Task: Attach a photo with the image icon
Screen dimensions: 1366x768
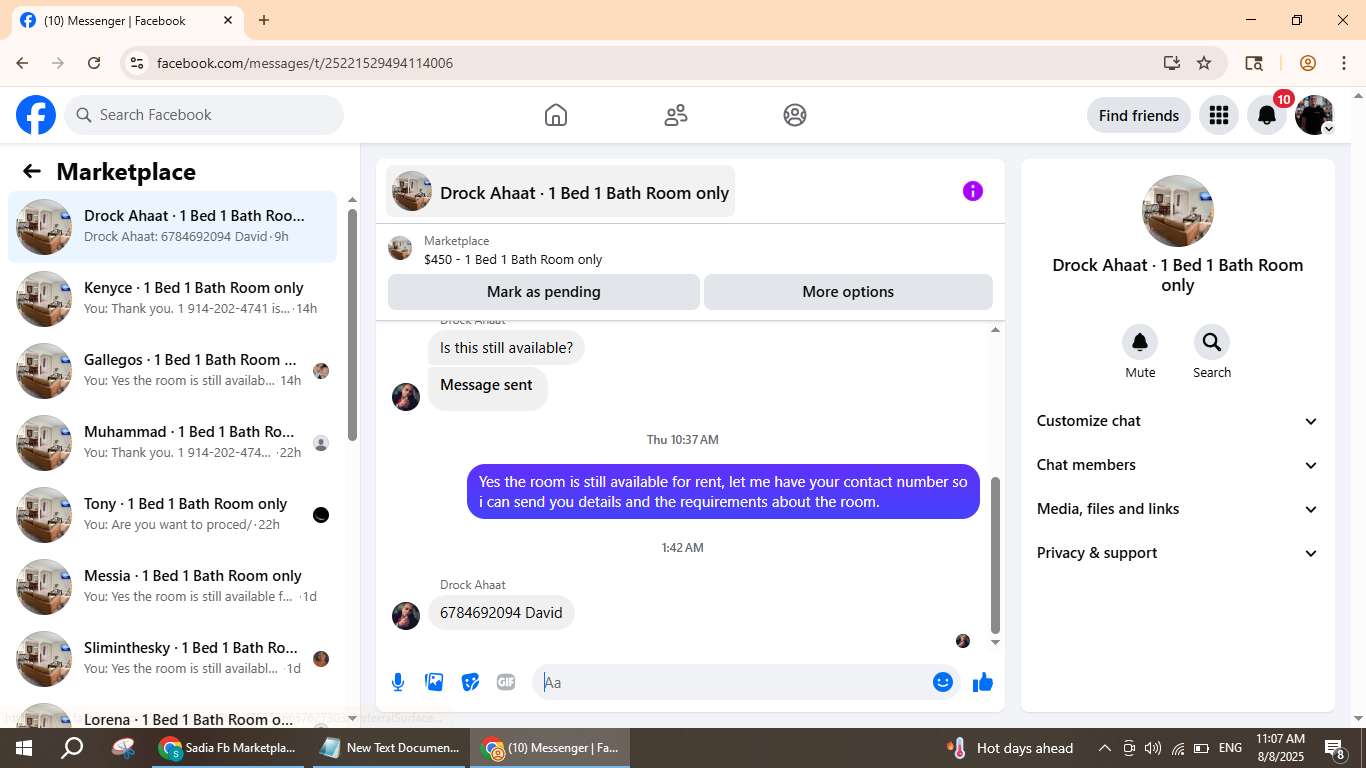Action: pos(434,682)
